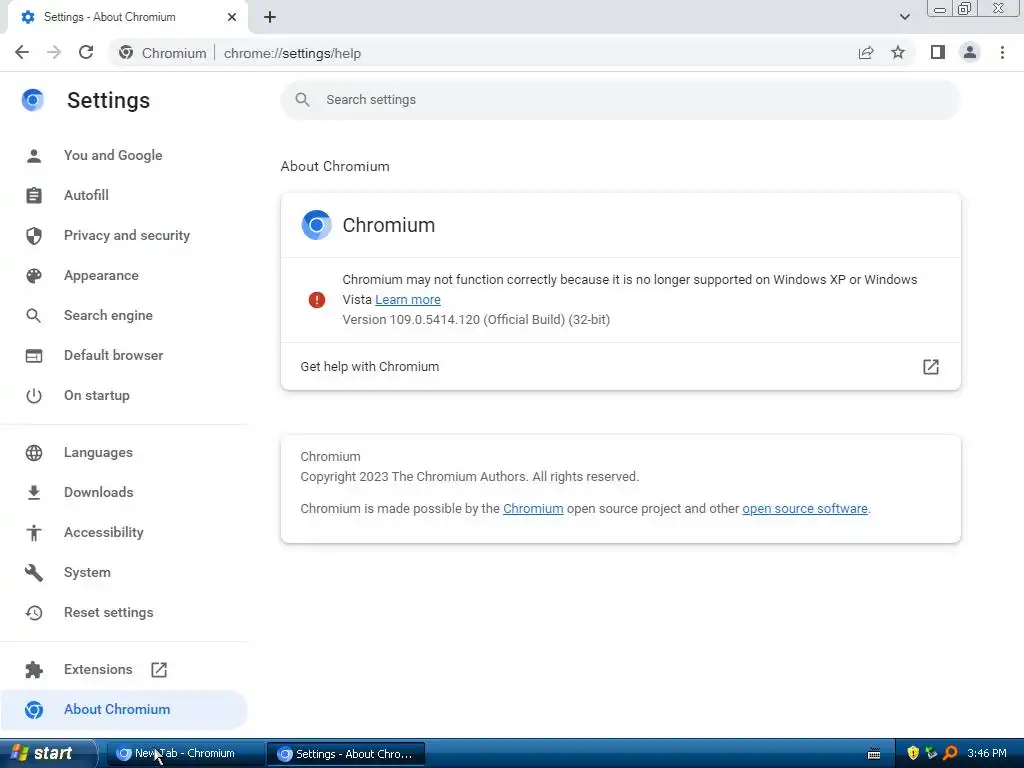Click the address bar URL chrome://settings/help

click(x=292, y=54)
